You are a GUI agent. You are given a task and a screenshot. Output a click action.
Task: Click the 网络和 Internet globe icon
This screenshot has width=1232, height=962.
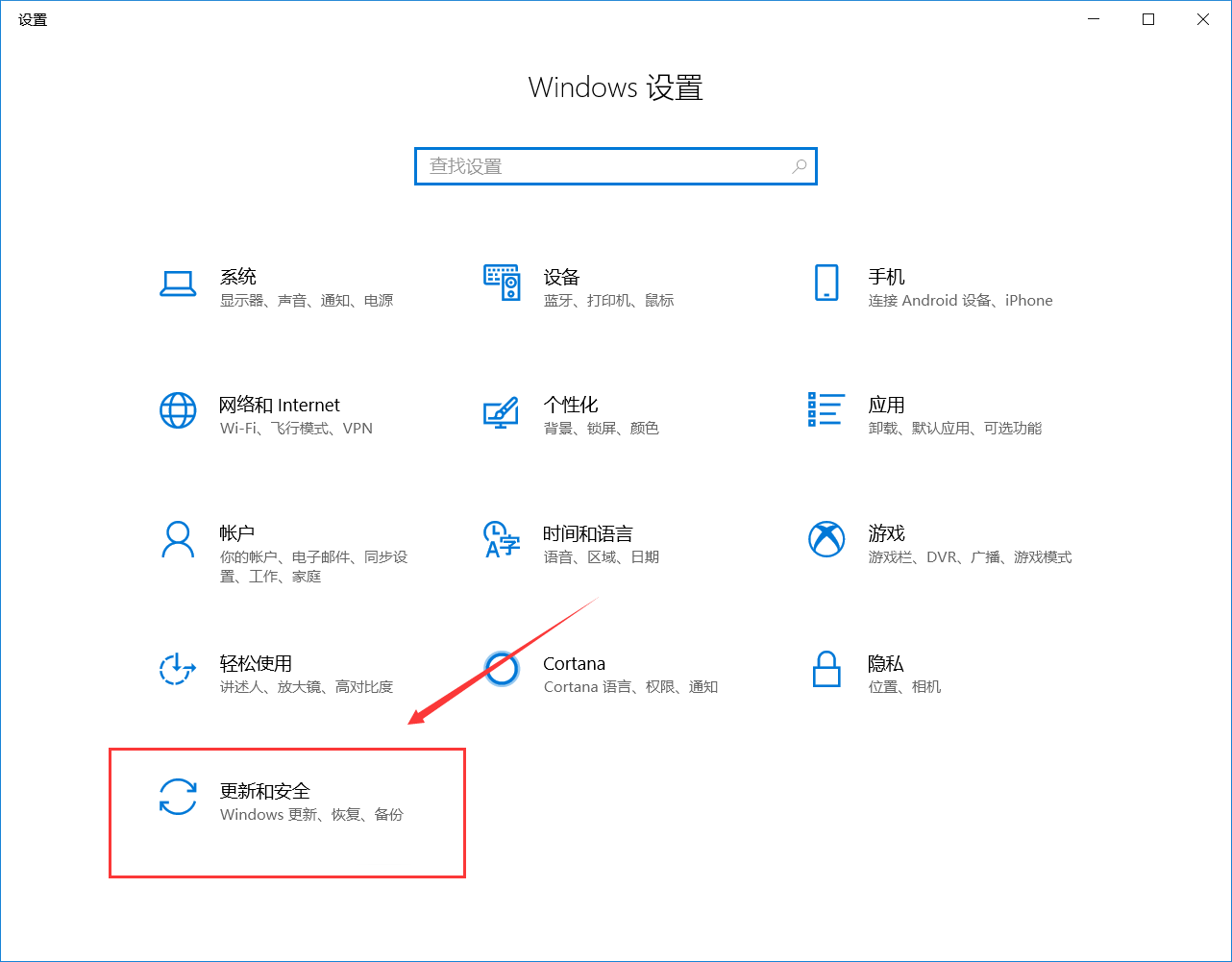pyautogui.click(x=178, y=411)
